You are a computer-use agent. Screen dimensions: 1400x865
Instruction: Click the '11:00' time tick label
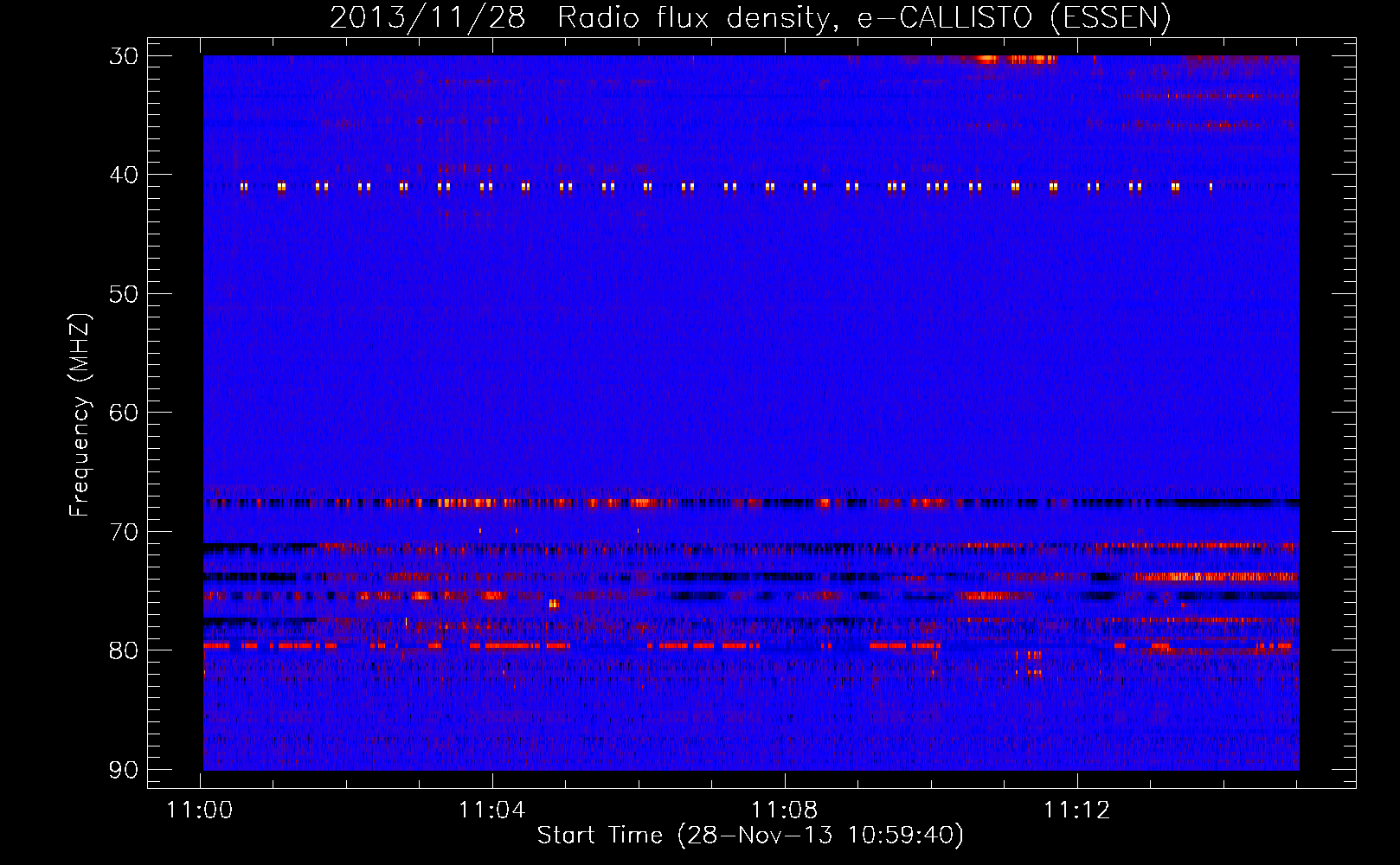click(200, 811)
